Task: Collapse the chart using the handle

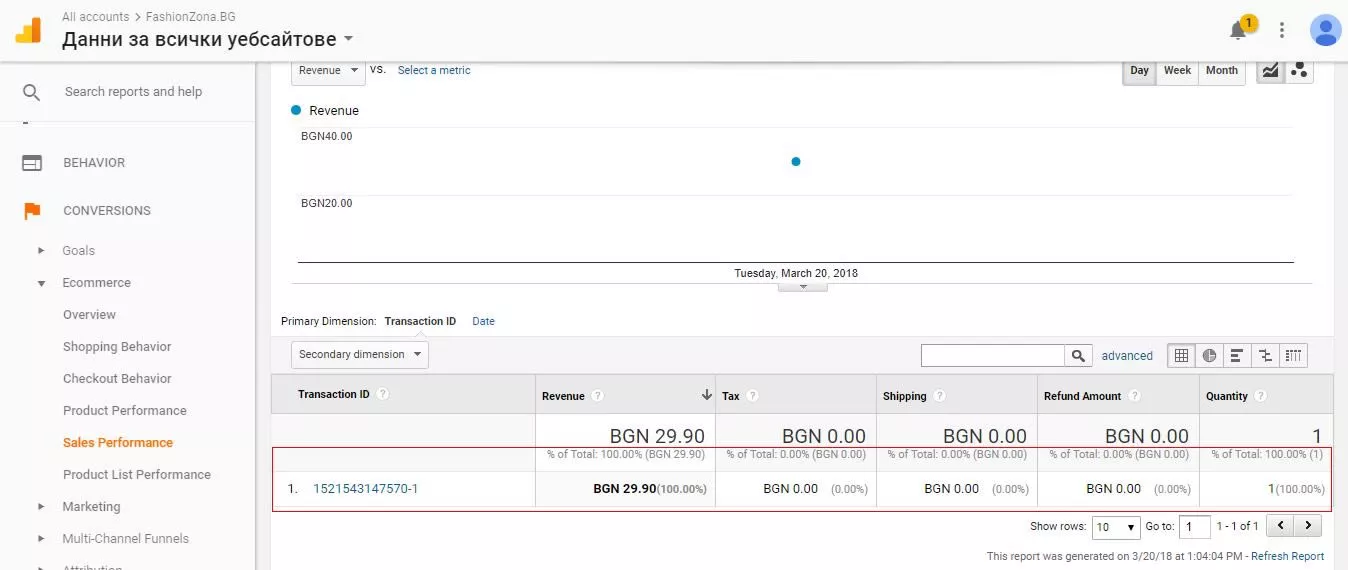Action: click(803, 287)
